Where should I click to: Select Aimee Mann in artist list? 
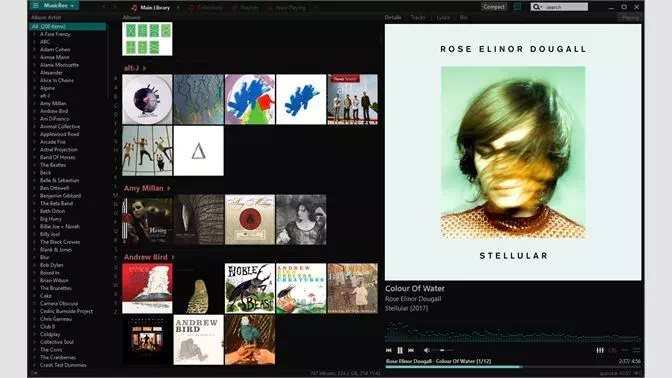[x=54, y=57]
